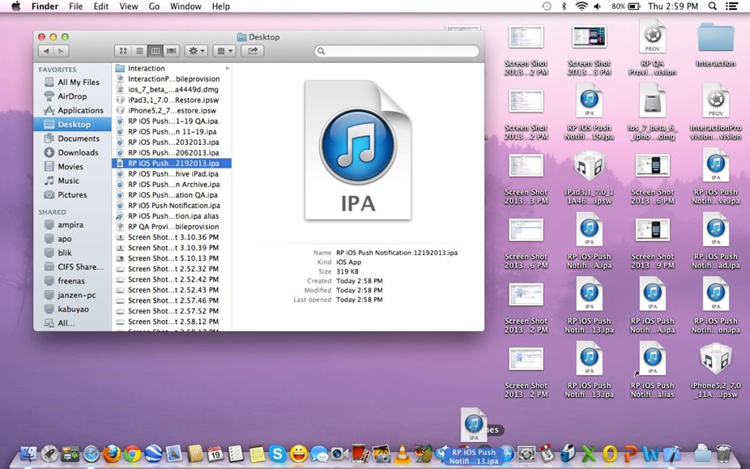Click the Finder back arrow
Image resolution: width=750 pixels, height=469 pixels.
click(x=46, y=50)
